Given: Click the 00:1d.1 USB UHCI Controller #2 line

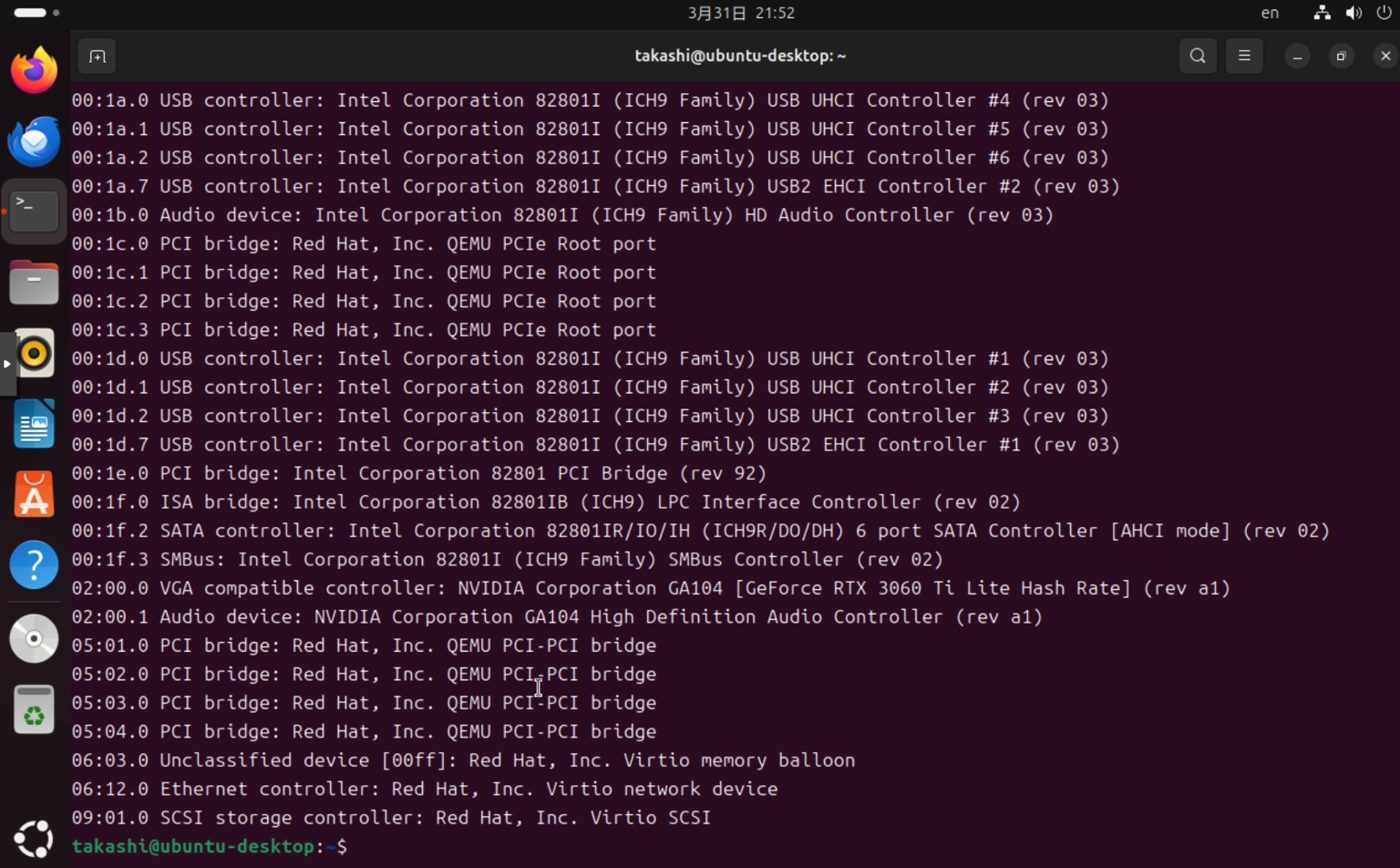Looking at the screenshot, I should click(591, 387).
